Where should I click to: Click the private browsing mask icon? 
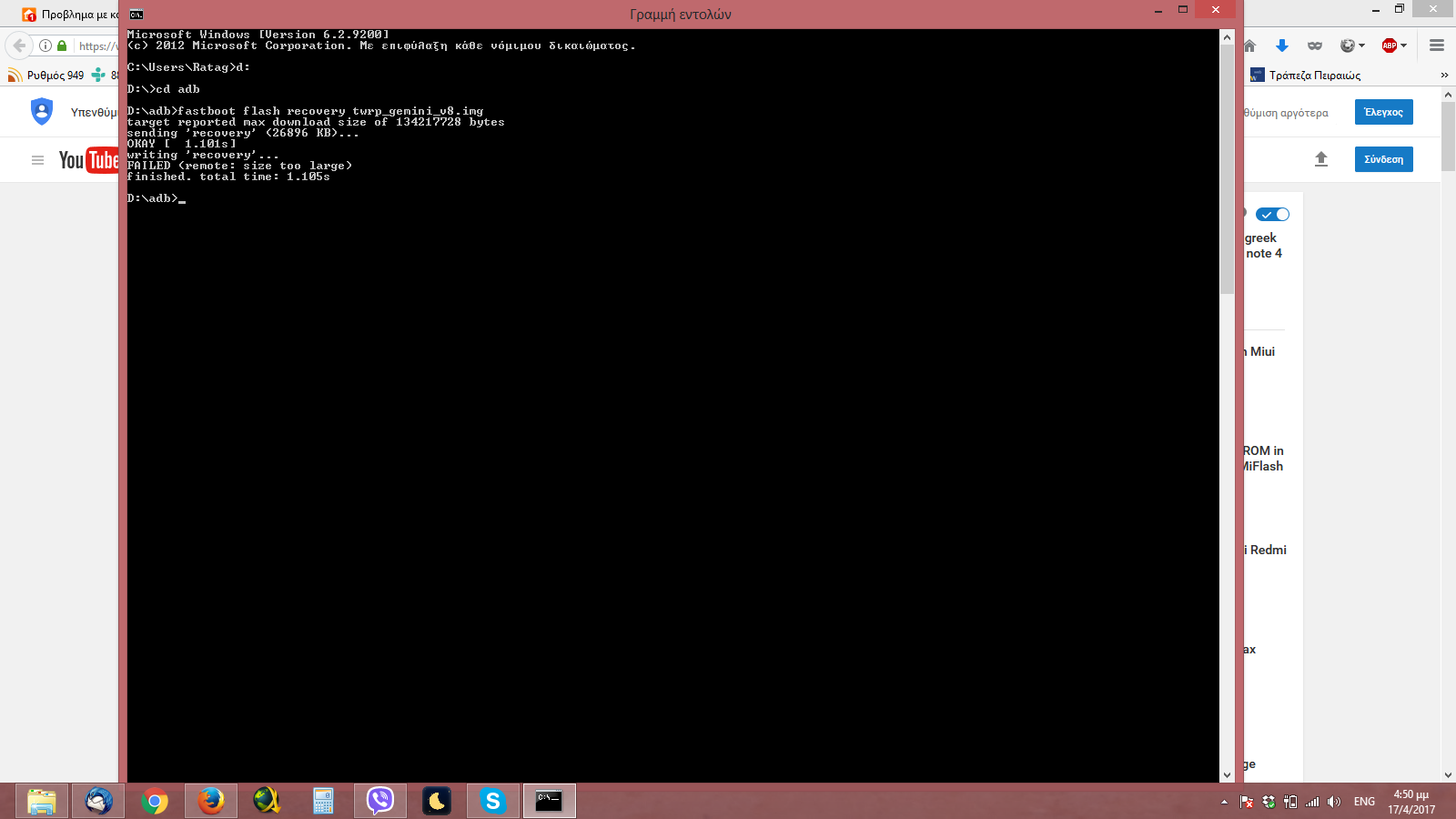click(x=1315, y=45)
